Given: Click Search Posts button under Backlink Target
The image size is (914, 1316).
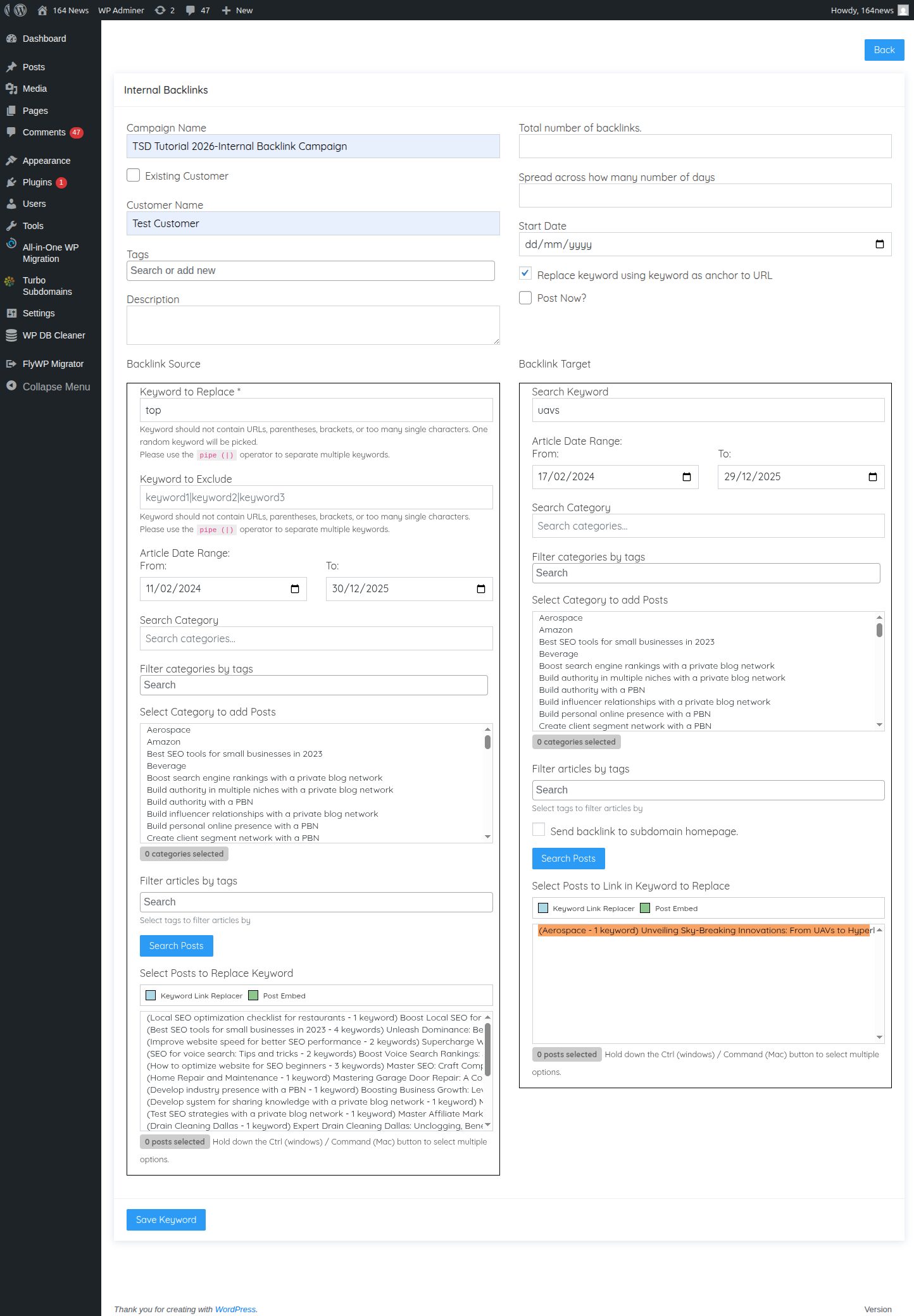Looking at the screenshot, I should click(568, 859).
